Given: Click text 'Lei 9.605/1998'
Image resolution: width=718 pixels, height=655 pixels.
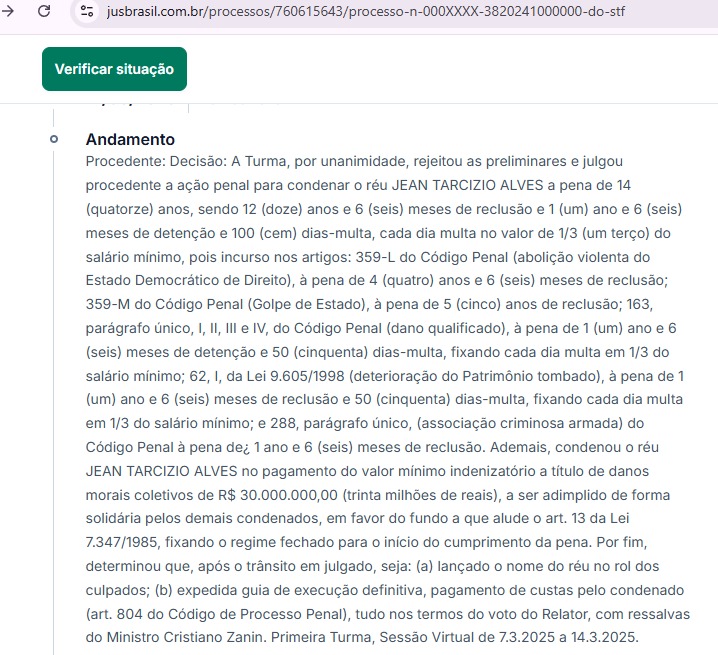Looking at the screenshot, I should tap(295, 376).
